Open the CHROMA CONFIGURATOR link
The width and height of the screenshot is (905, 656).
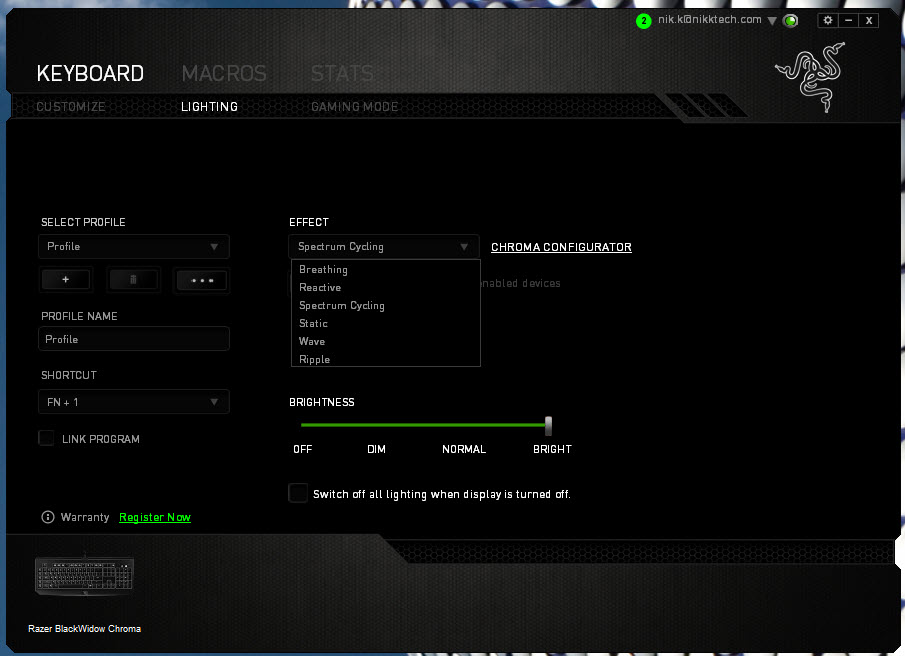[x=561, y=247]
